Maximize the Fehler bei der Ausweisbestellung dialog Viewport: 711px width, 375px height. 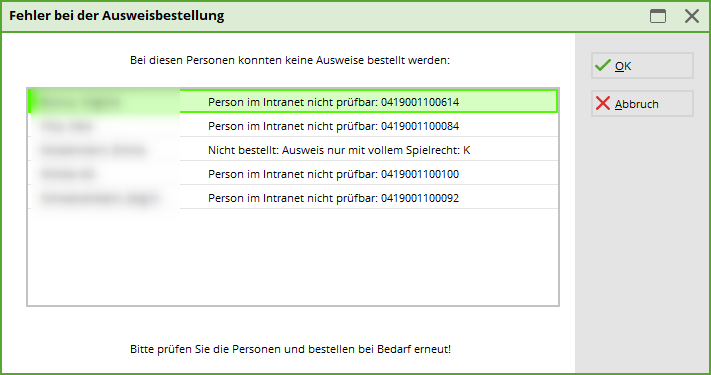tap(658, 16)
